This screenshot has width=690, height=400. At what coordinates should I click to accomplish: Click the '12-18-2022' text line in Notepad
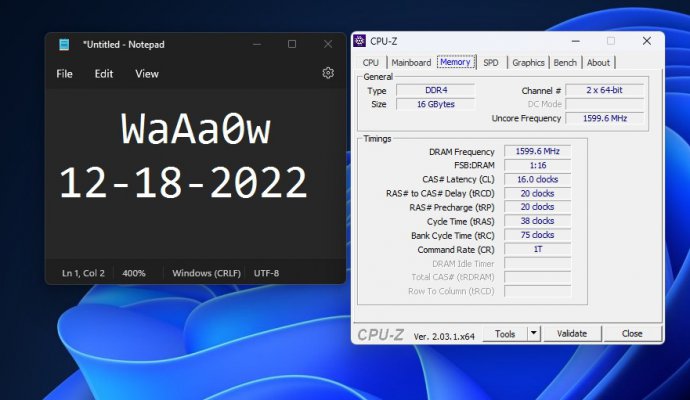[x=183, y=182]
